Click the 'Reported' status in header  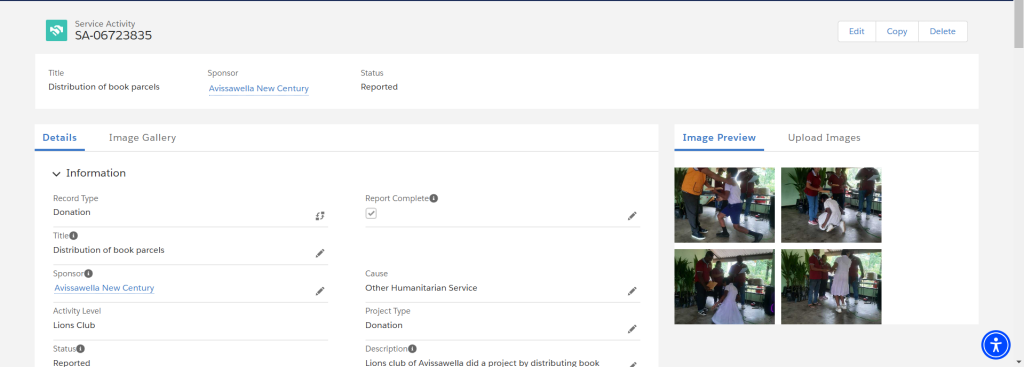[379, 87]
